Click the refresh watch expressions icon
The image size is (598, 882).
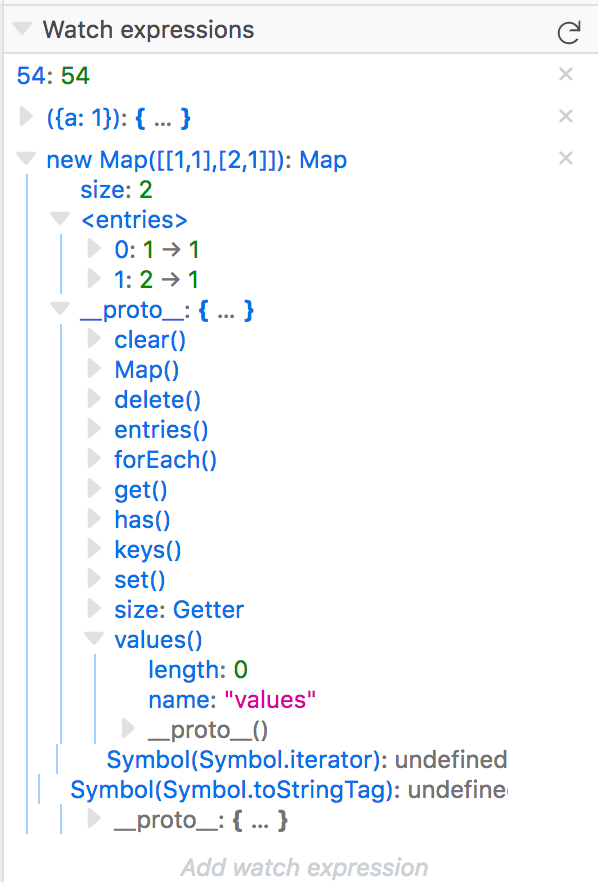tap(568, 31)
